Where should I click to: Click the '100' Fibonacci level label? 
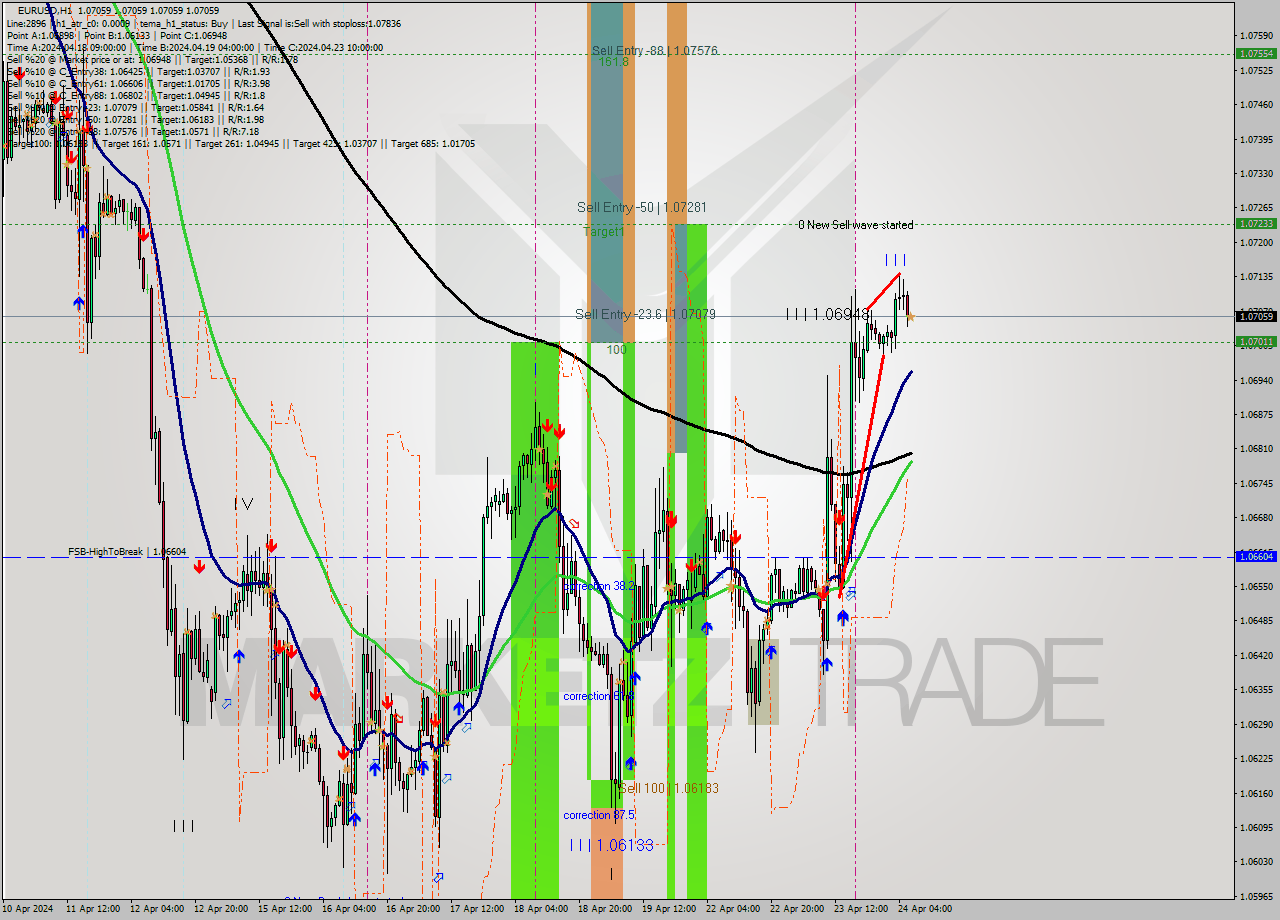616,349
